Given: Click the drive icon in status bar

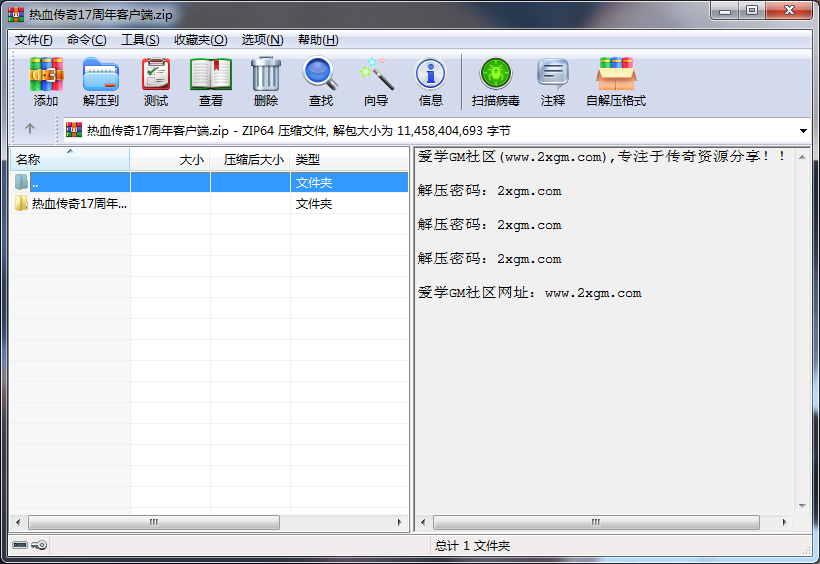Looking at the screenshot, I should (x=20, y=545).
